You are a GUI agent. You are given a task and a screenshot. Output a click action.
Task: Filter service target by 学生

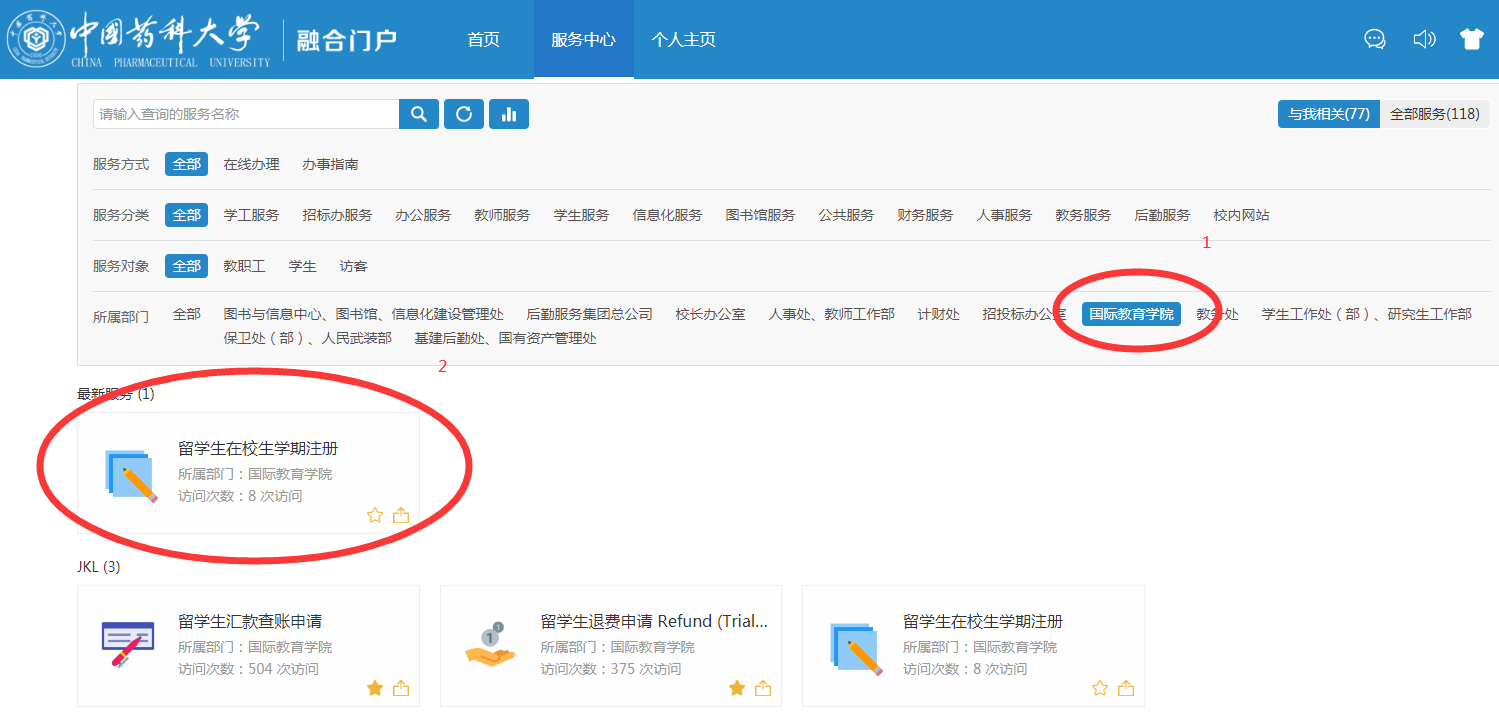(x=302, y=266)
